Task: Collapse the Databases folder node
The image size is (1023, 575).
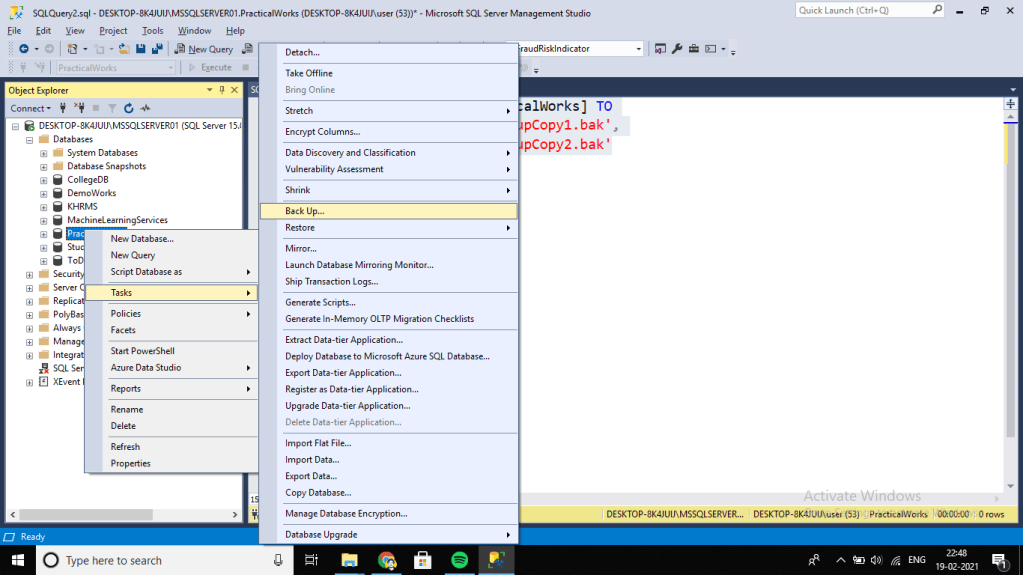Action: (30, 140)
